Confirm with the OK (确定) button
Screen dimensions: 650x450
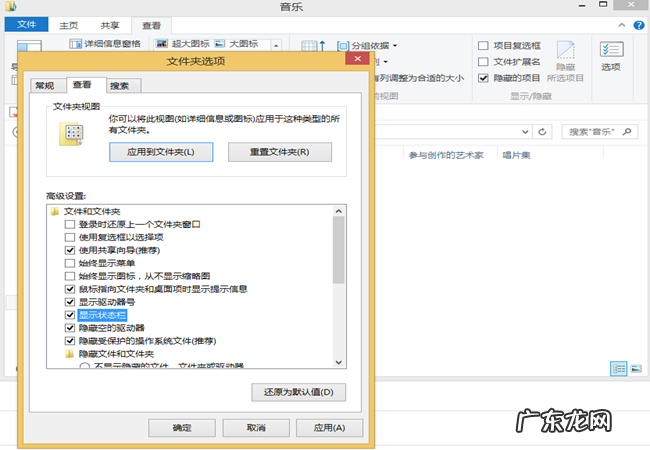(182, 428)
